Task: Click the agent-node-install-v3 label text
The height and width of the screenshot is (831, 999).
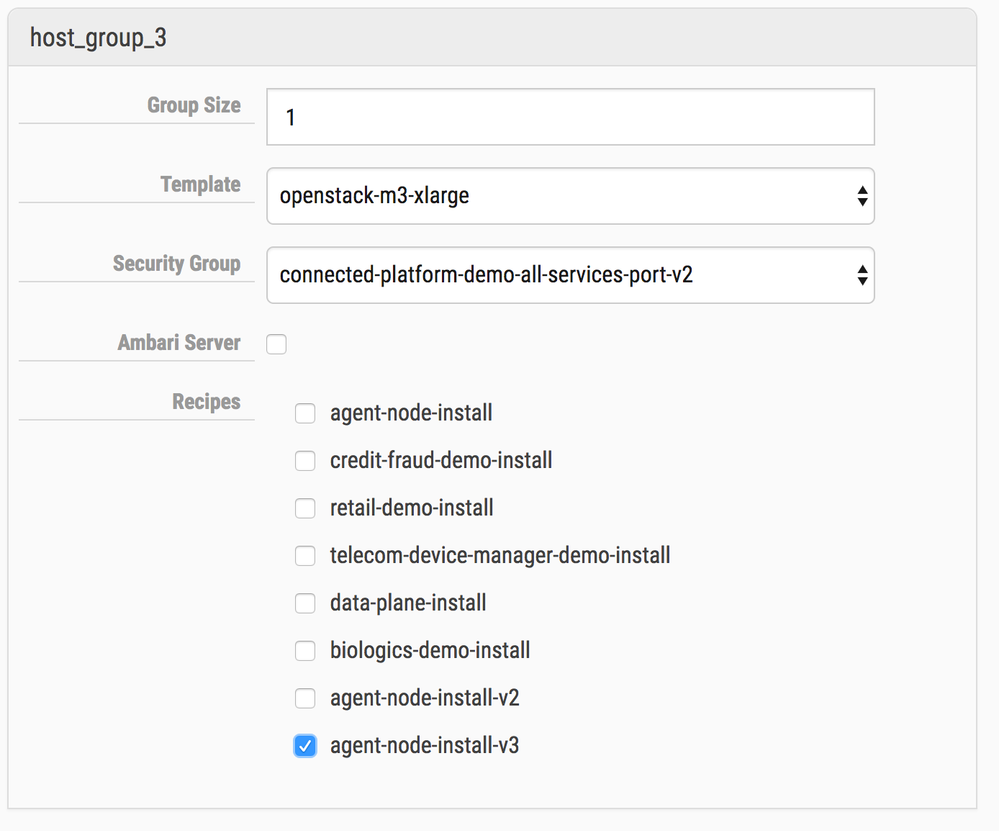Action: (x=424, y=746)
